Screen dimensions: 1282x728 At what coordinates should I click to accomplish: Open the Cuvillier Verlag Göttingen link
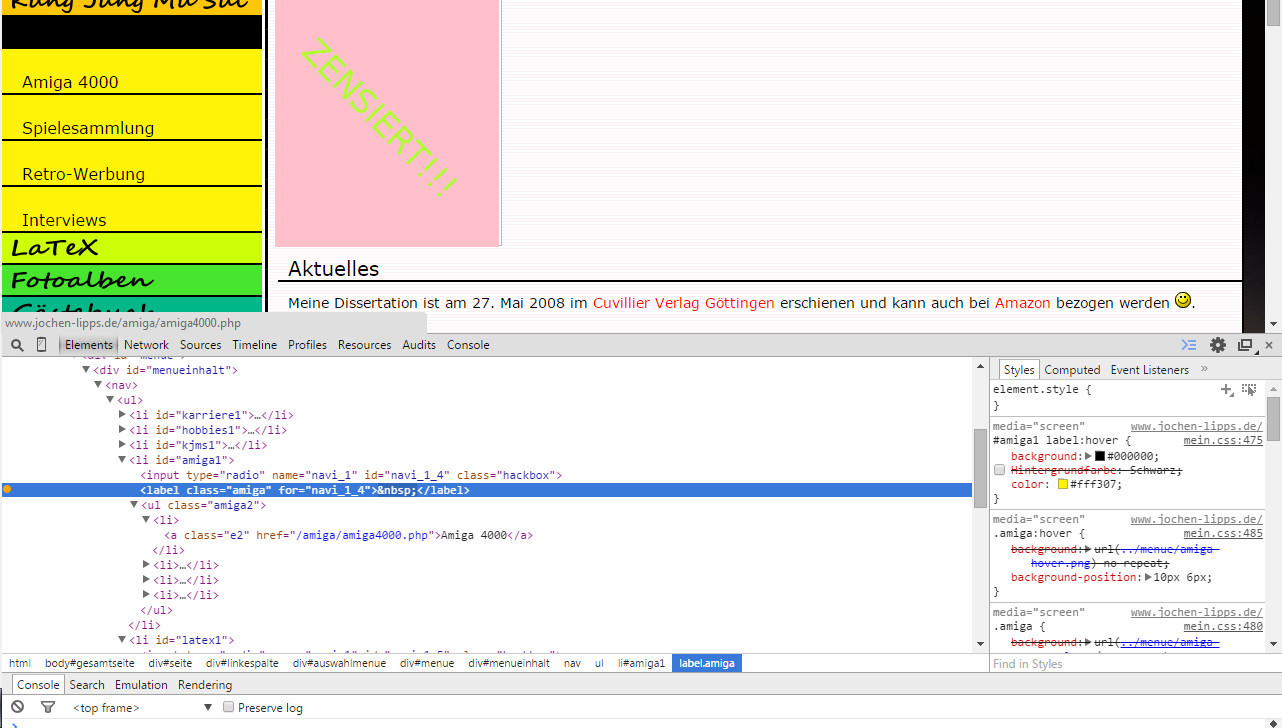[683, 303]
